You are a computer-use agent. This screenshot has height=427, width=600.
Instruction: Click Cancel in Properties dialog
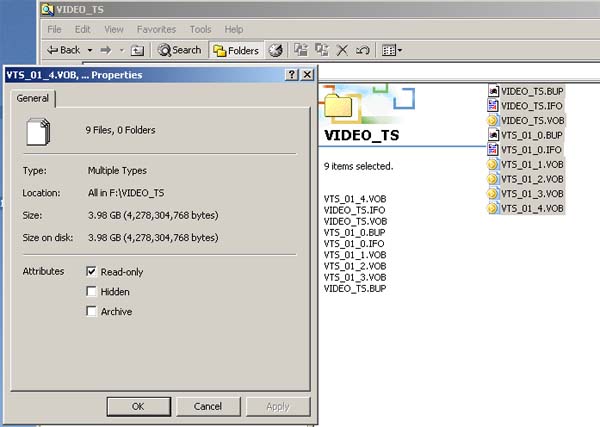[208, 406]
